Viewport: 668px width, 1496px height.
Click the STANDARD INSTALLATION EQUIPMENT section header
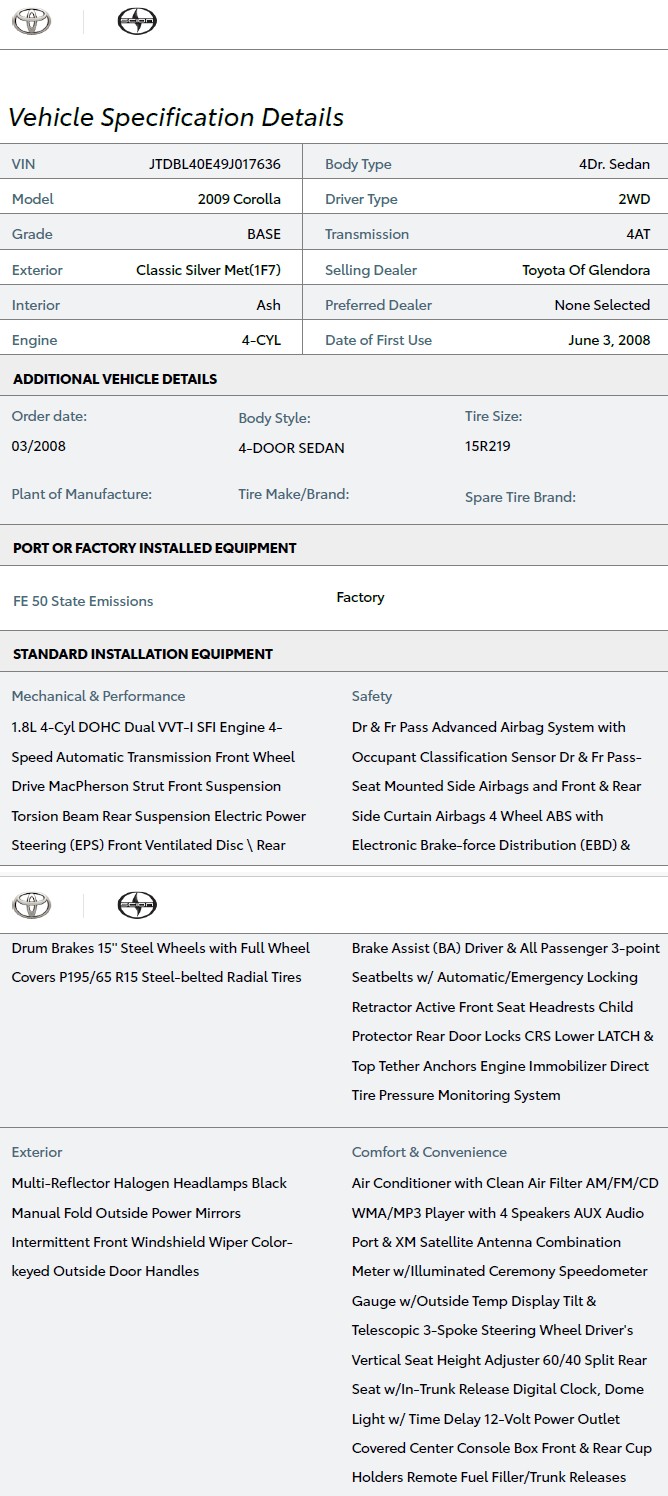[143, 654]
